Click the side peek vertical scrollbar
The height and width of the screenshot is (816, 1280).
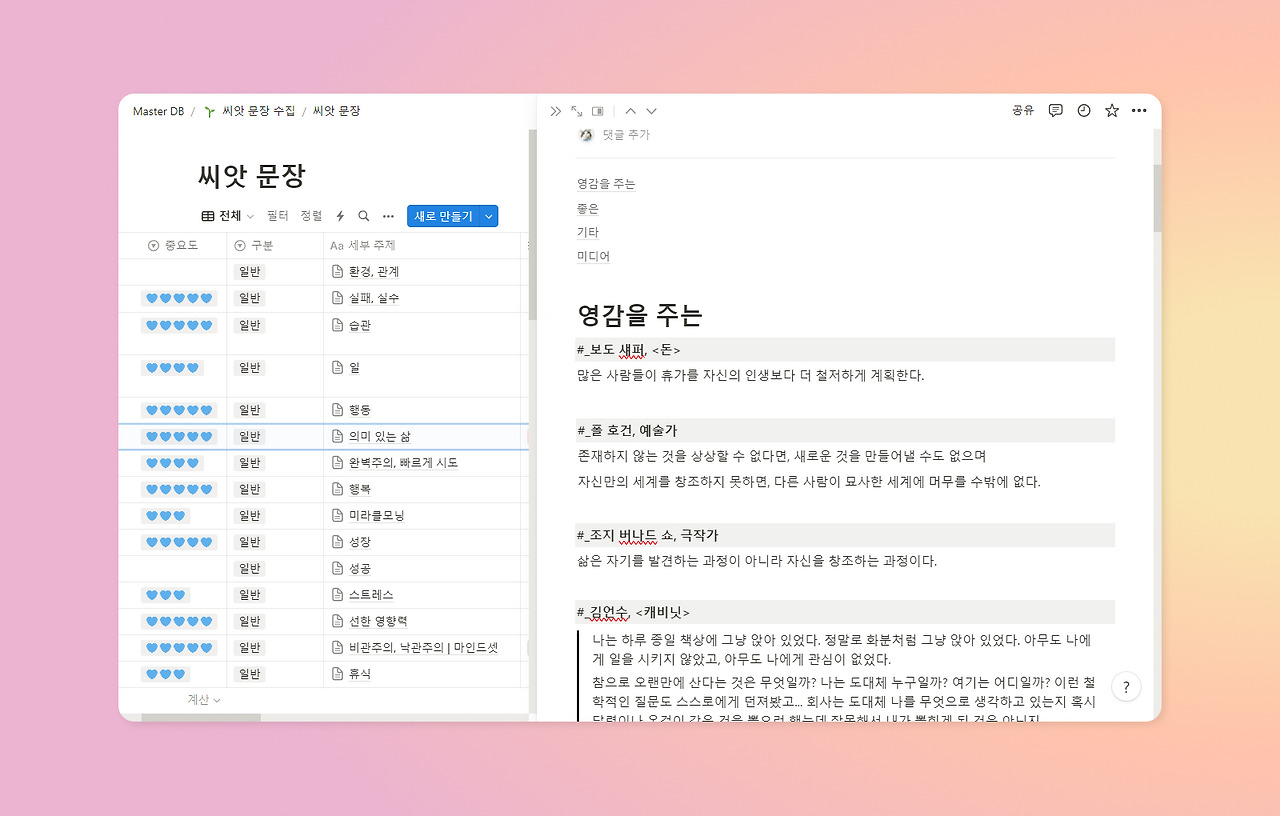[x=1158, y=198]
